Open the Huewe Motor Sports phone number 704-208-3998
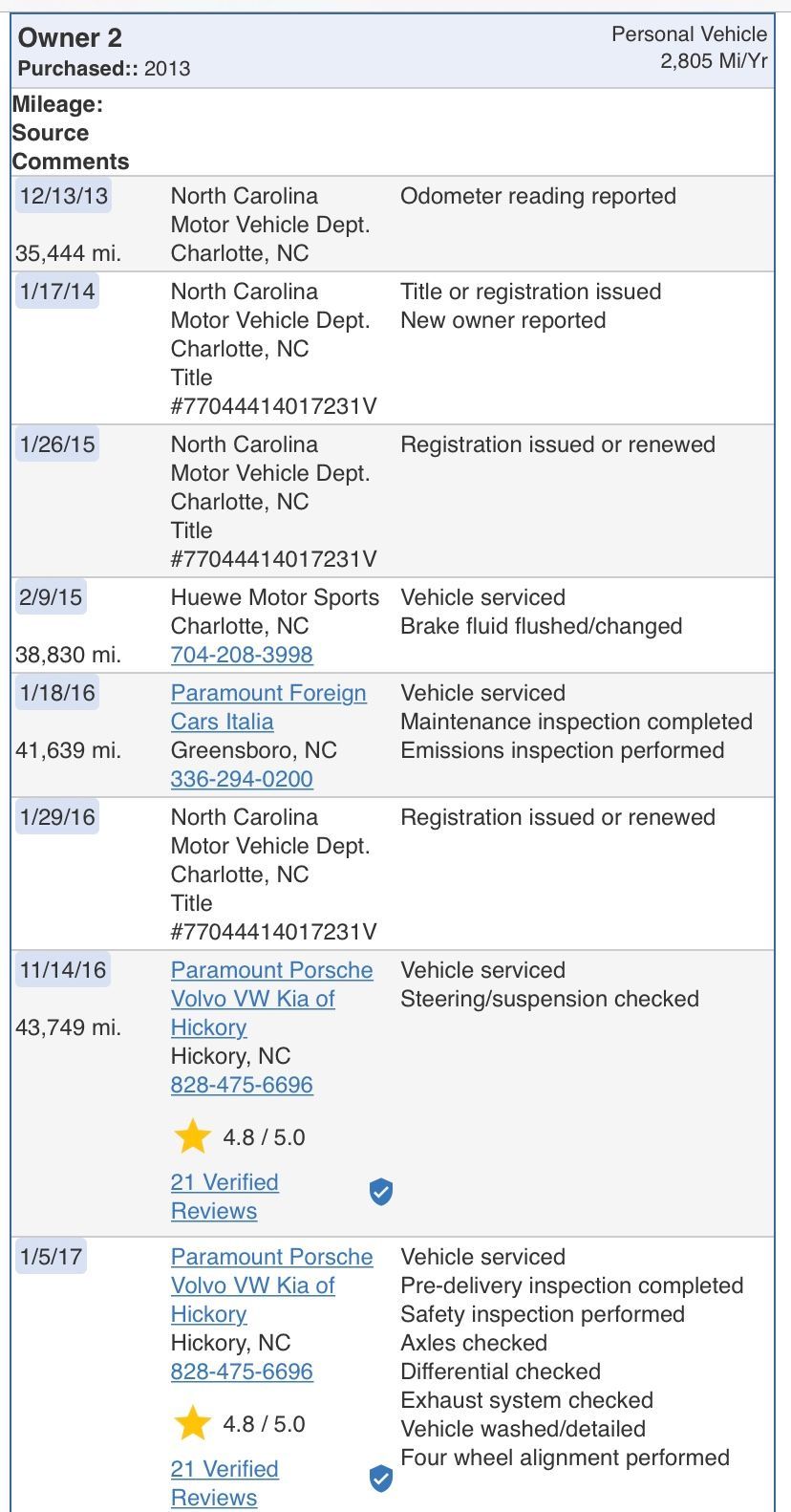791x1512 pixels. click(242, 655)
